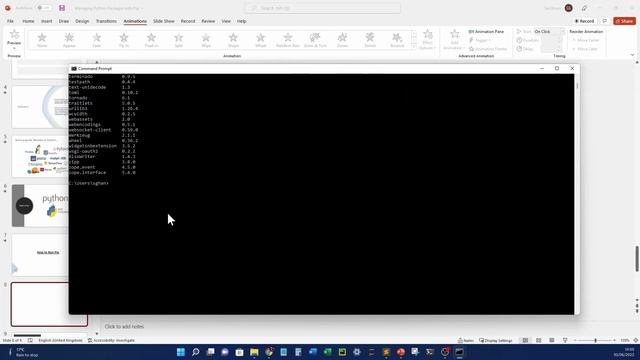Open the Record ribbon tab
Image resolution: width=640 pixels, height=360 pixels.
point(188,21)
